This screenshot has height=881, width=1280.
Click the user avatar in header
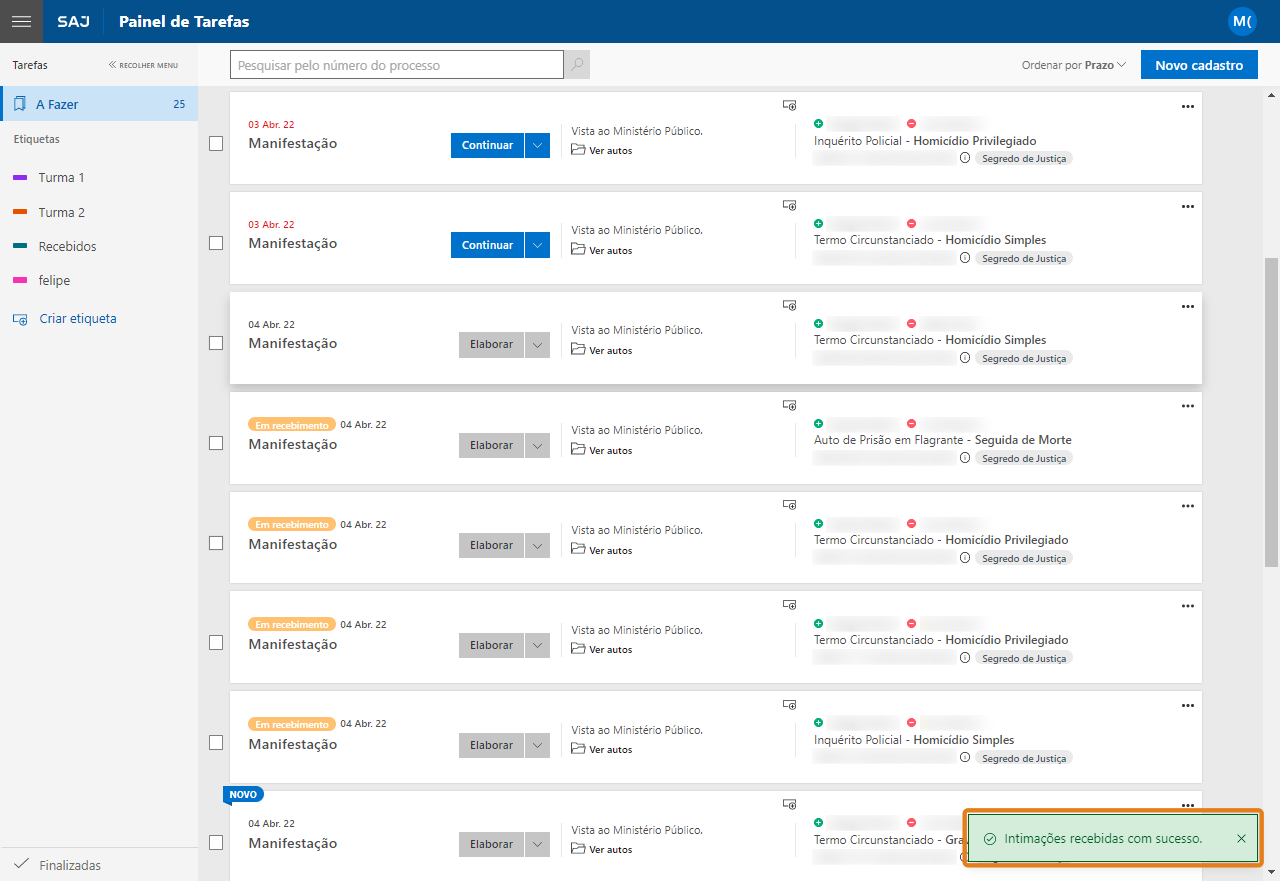coord(1242,21)
